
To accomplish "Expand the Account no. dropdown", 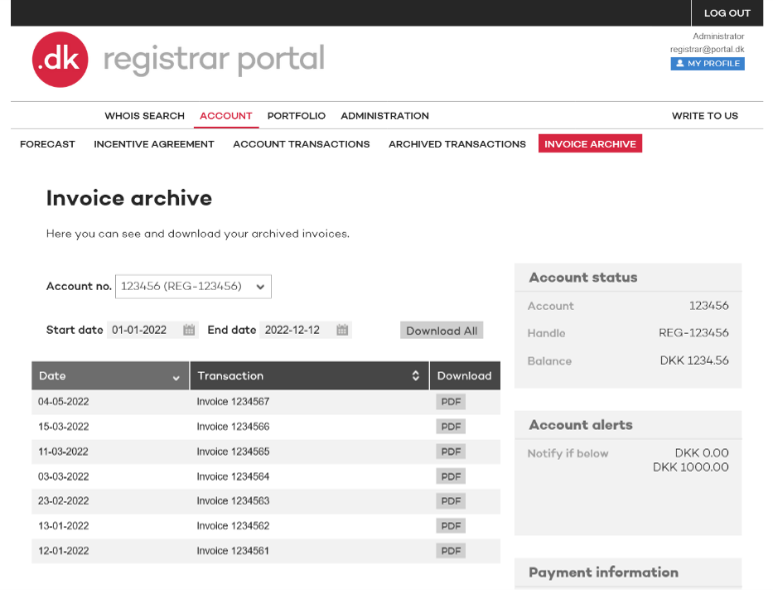I will pos(193,287).
